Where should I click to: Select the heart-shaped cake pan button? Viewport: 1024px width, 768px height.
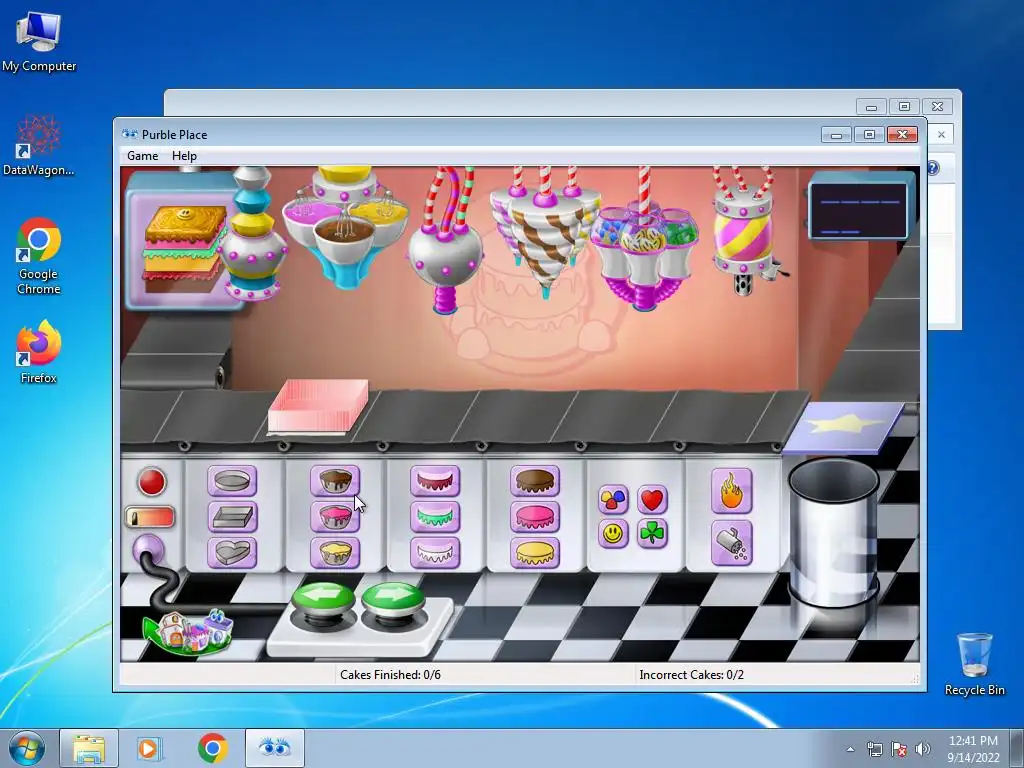pyautogui.click(x=232, y=552)
